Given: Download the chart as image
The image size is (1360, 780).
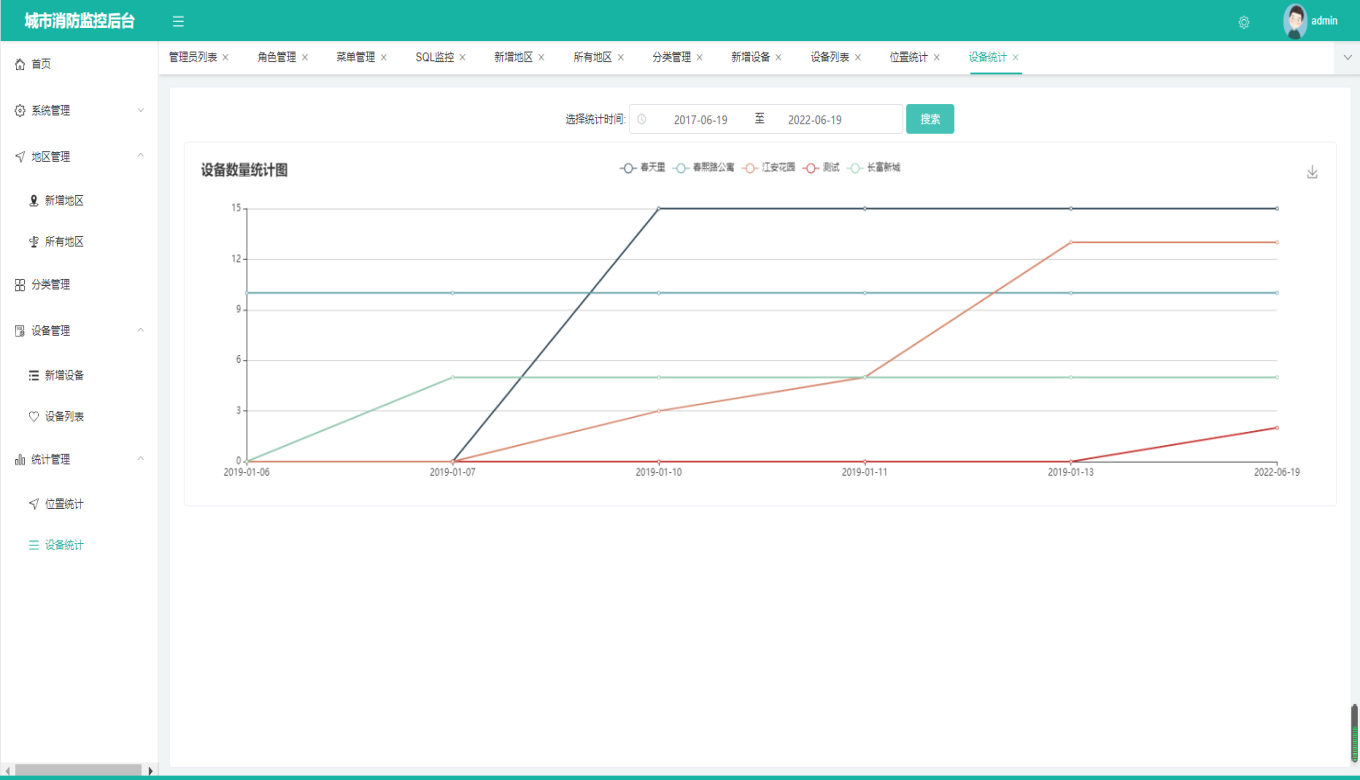Looking at the screenshot, I should click(1313, 172).
